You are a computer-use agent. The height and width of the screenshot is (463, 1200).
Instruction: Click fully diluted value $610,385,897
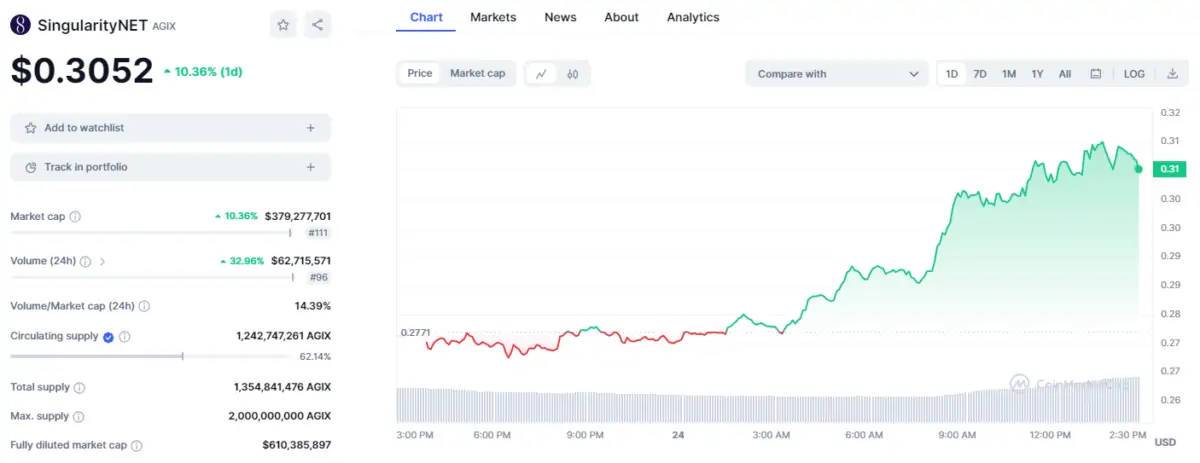pyautogui.click(x=298, y=446)
